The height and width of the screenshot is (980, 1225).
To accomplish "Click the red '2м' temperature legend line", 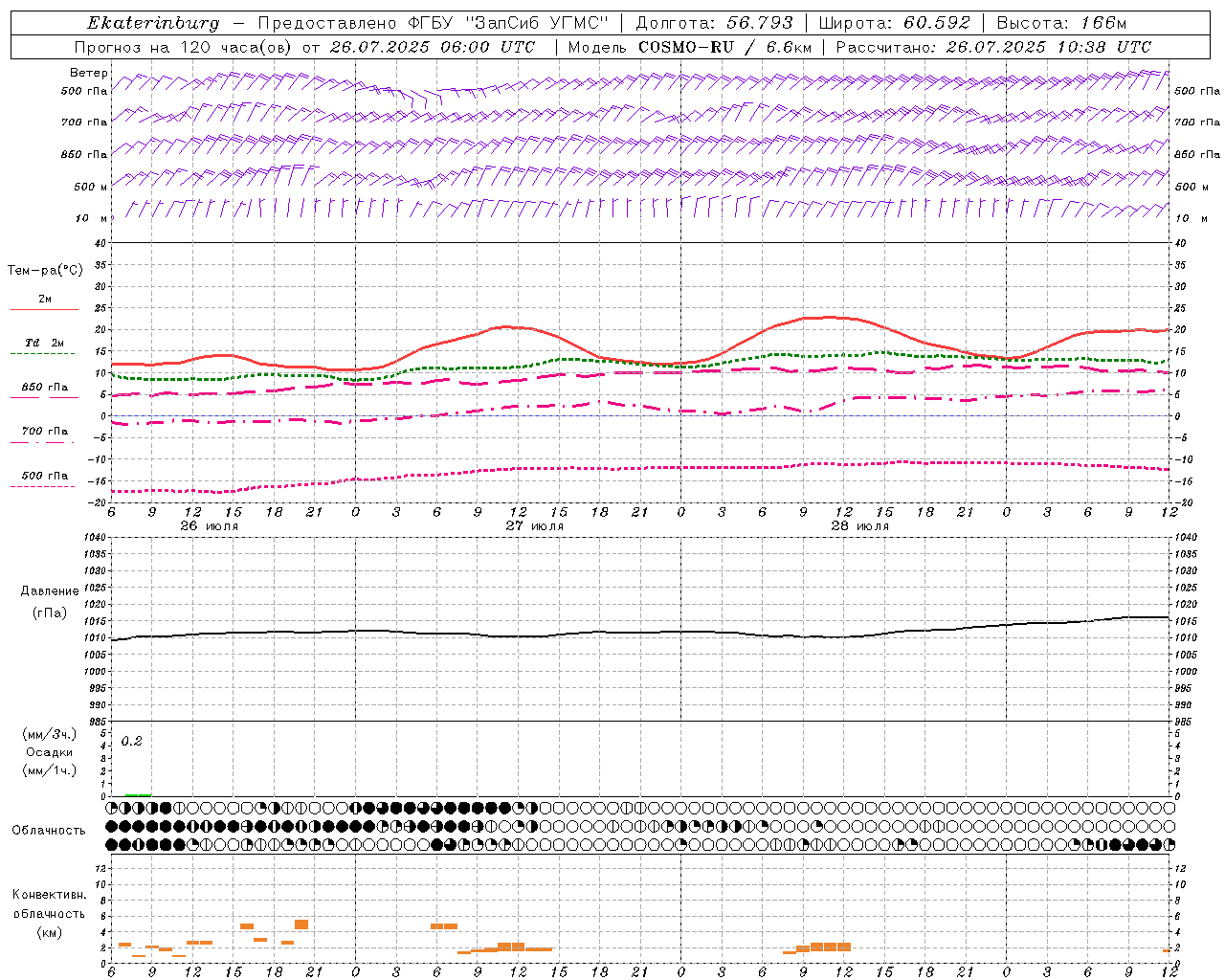I will [x=44, y=309].
